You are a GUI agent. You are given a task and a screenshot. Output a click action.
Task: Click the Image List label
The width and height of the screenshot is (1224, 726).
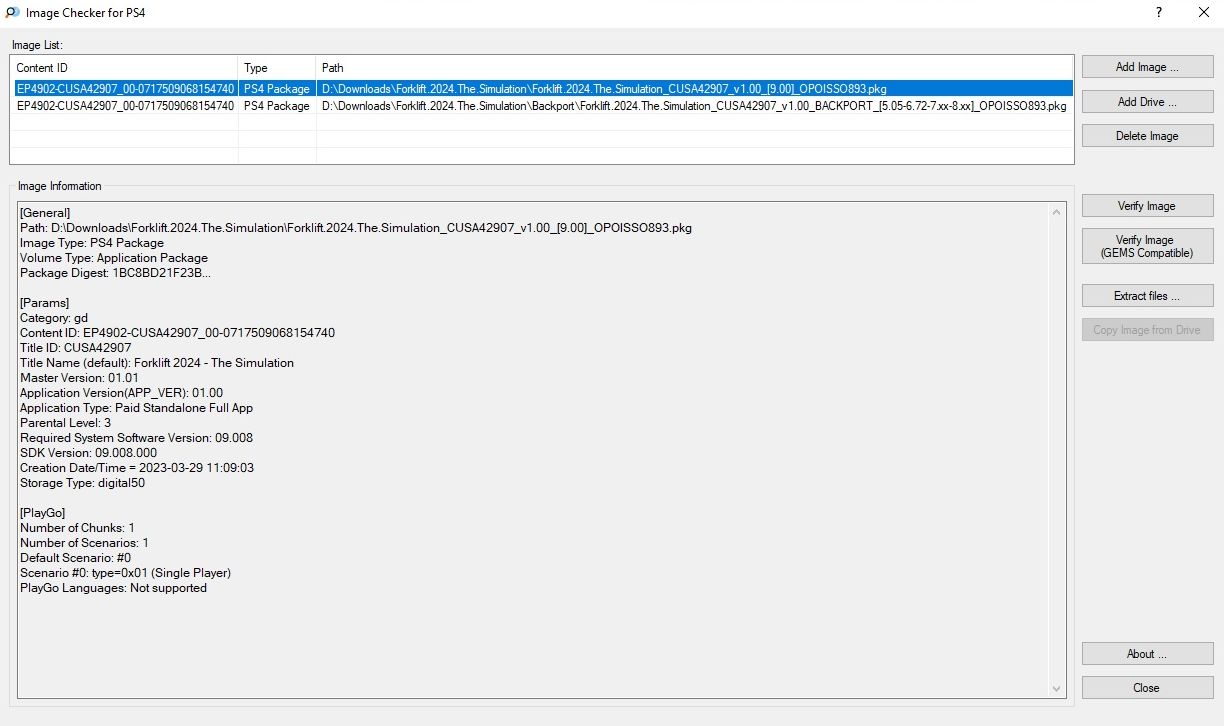tap(37, 45)
